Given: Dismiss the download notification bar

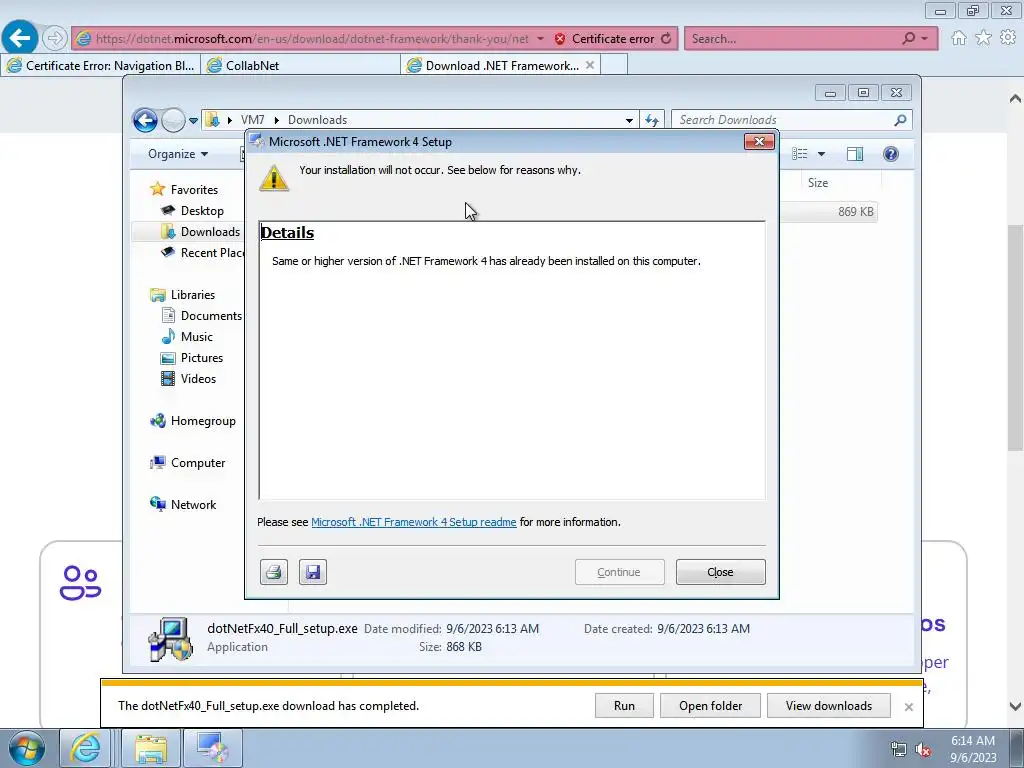Looking at the screenshot, I should (x=908, y=707).
